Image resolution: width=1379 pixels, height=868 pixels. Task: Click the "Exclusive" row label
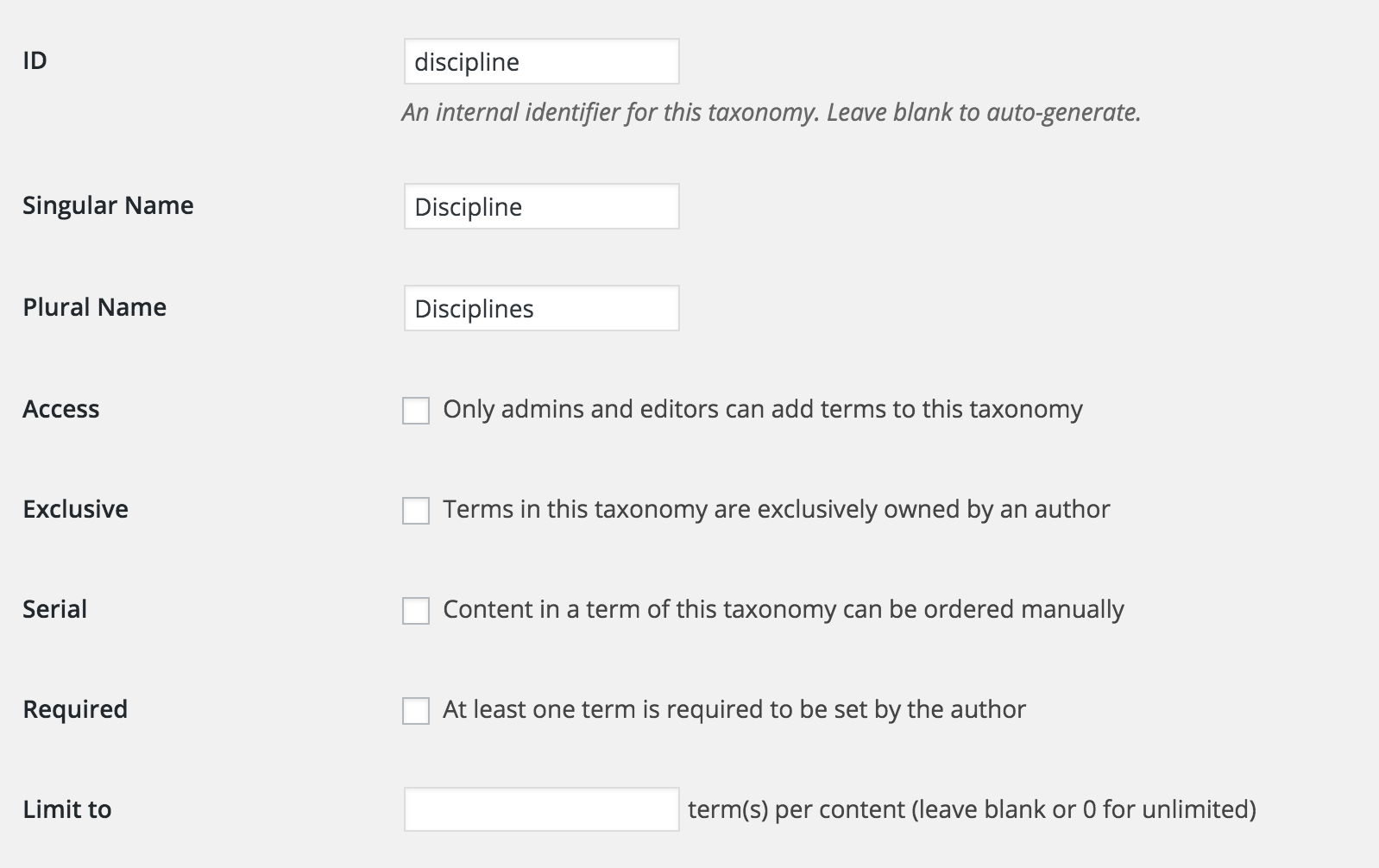(x=75, y=509)
